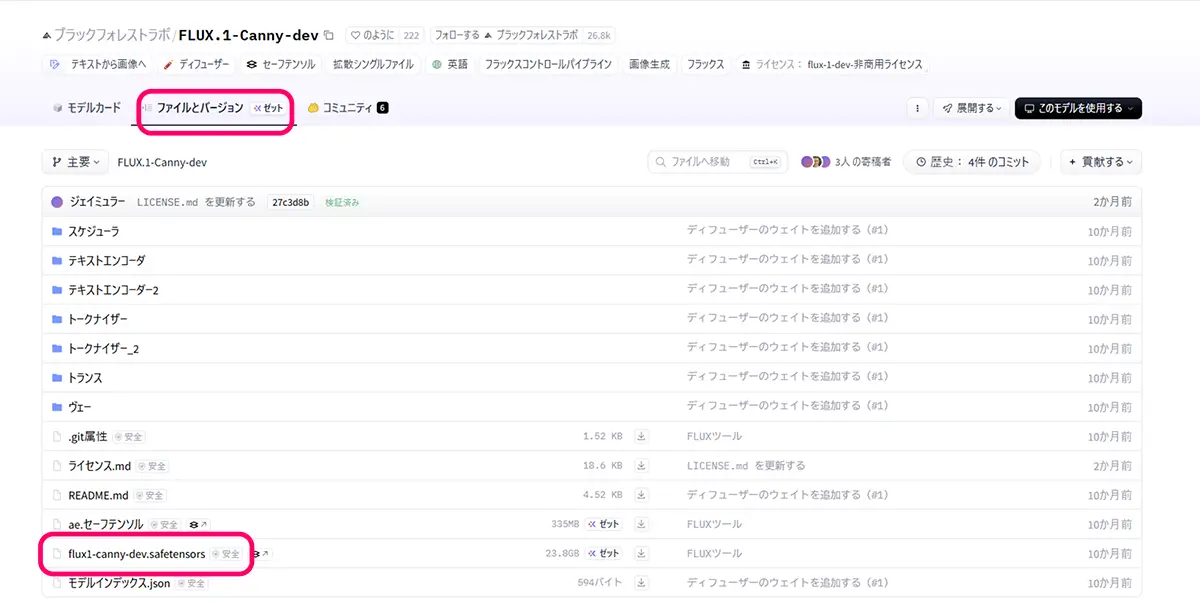Open commit hash 27c3d8b

(x=291, y=202)
